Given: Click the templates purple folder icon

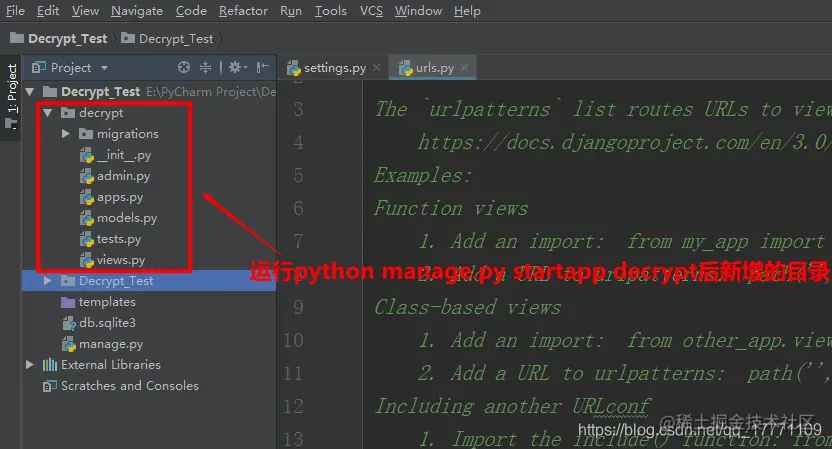Looking at the screenshot, I should pos(68,302).
